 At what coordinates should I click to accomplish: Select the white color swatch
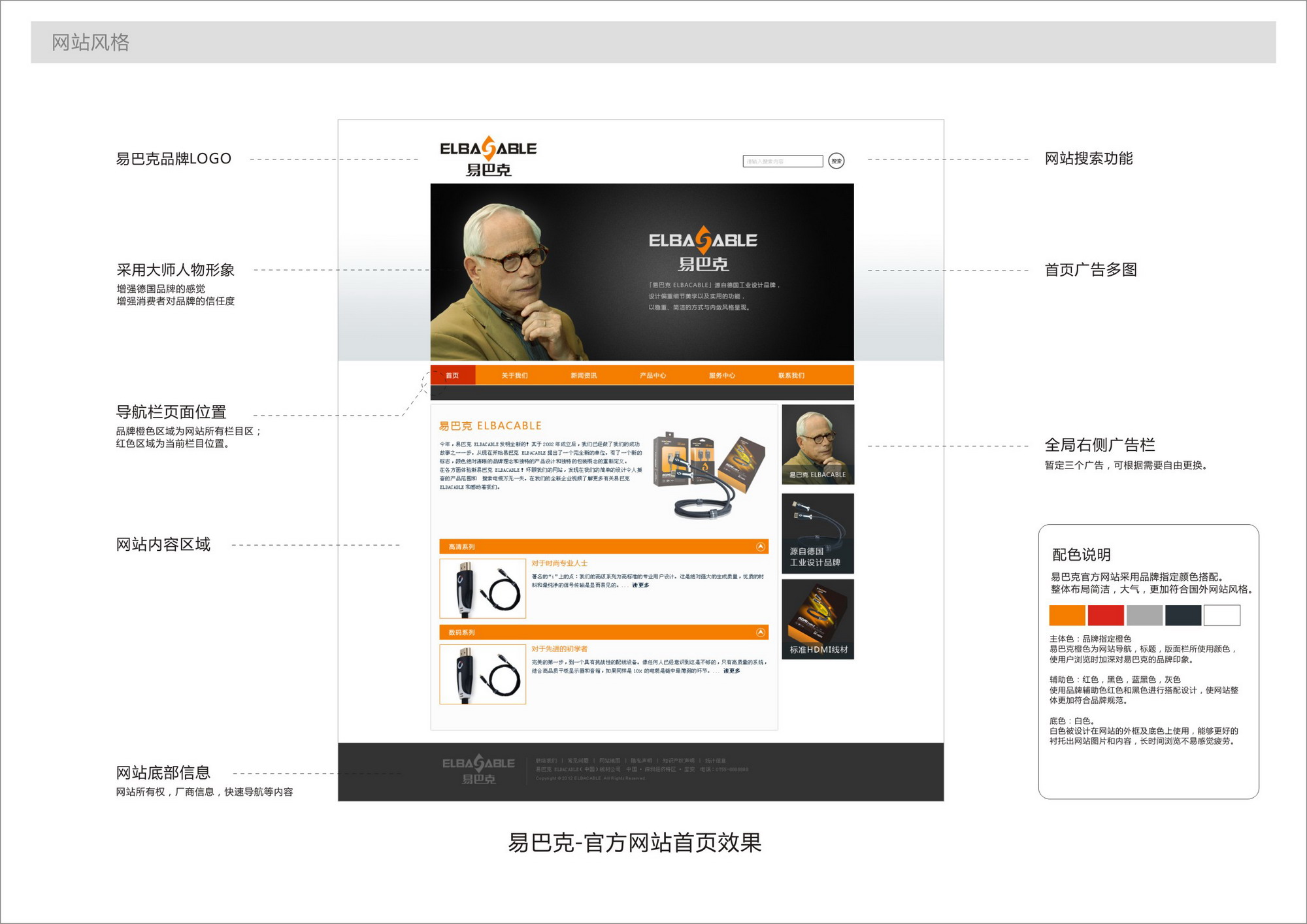click(1222, 615)
